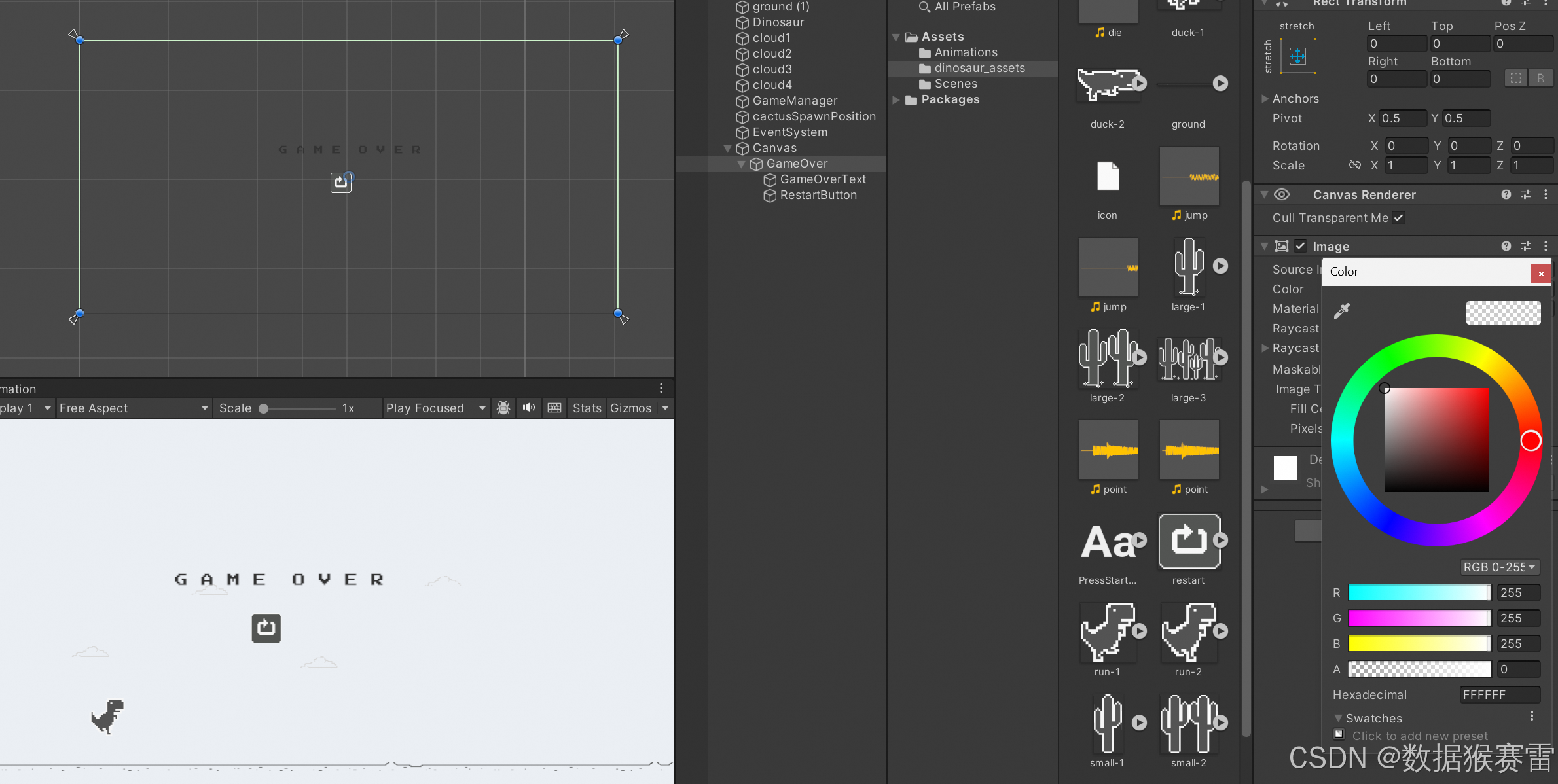Collapse the Canvas object in hierarchy
The height and width of the screenshot is (784, 1558).
[728, 149]
